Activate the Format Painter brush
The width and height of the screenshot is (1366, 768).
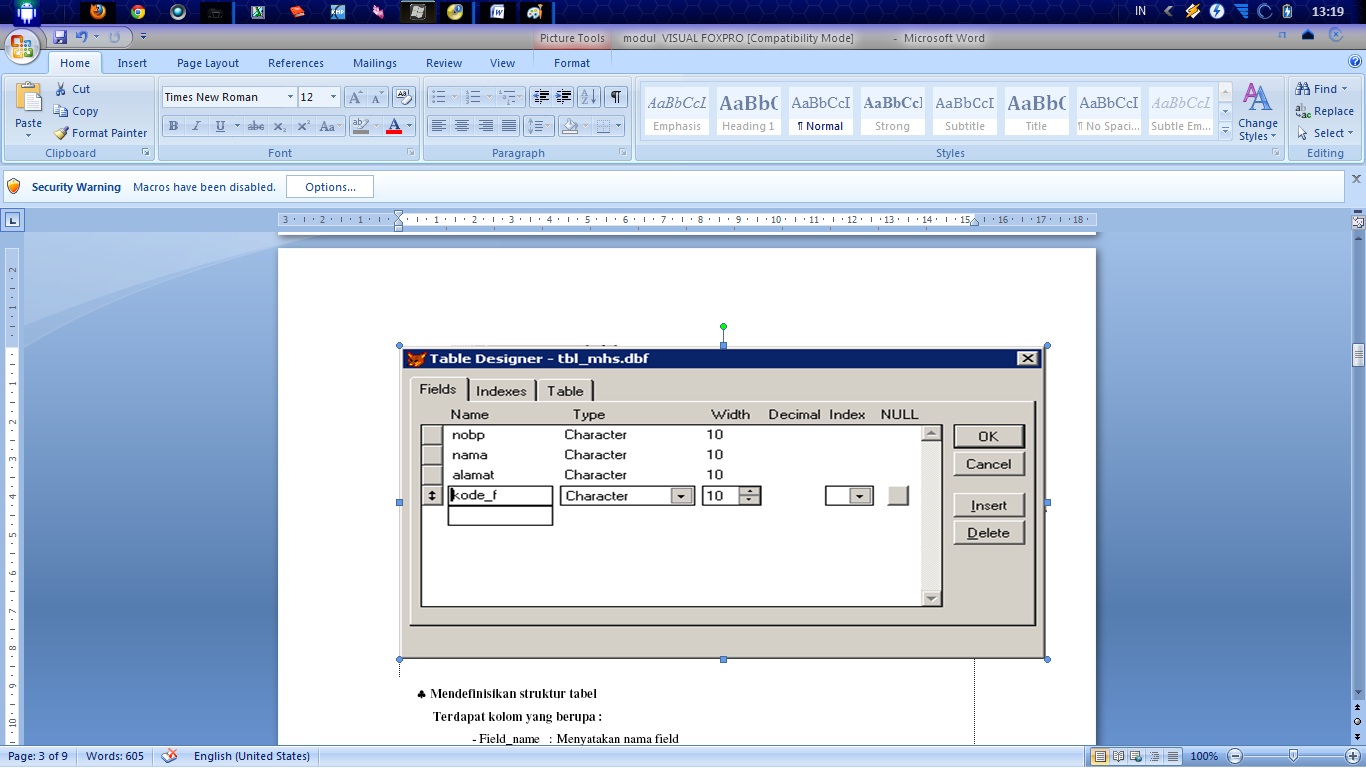[x=100, y=133]
